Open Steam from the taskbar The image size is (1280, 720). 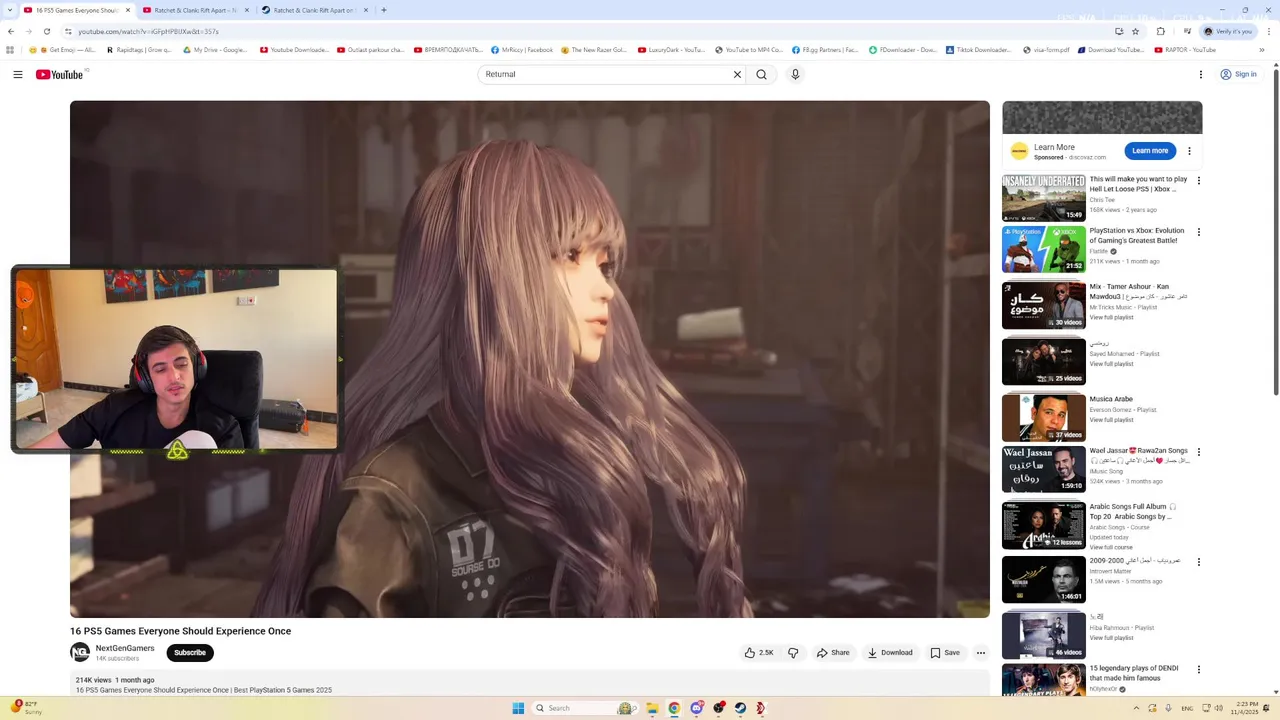point(740,708)
